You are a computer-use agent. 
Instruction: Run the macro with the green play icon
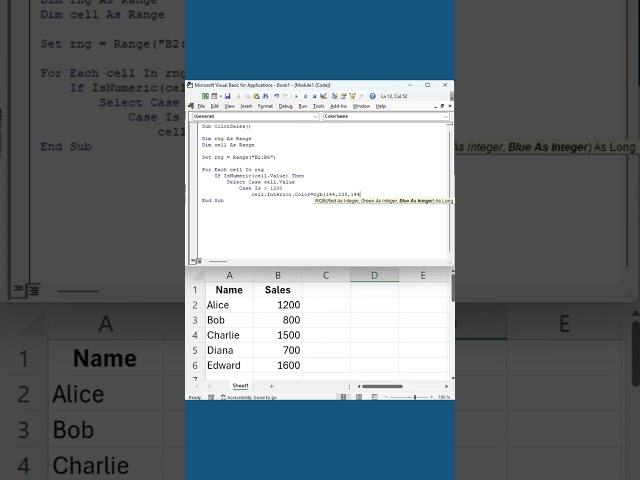click(296, 96)
